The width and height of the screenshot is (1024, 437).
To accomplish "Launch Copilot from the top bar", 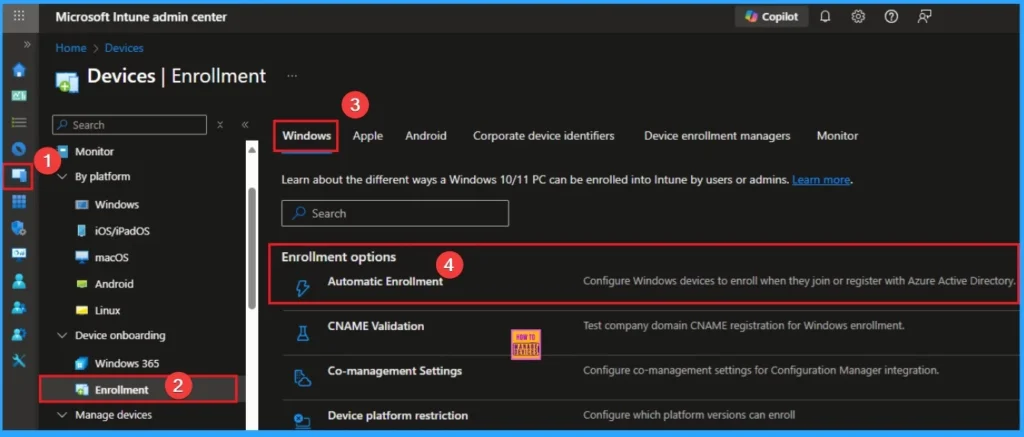I will pos(772,17).
